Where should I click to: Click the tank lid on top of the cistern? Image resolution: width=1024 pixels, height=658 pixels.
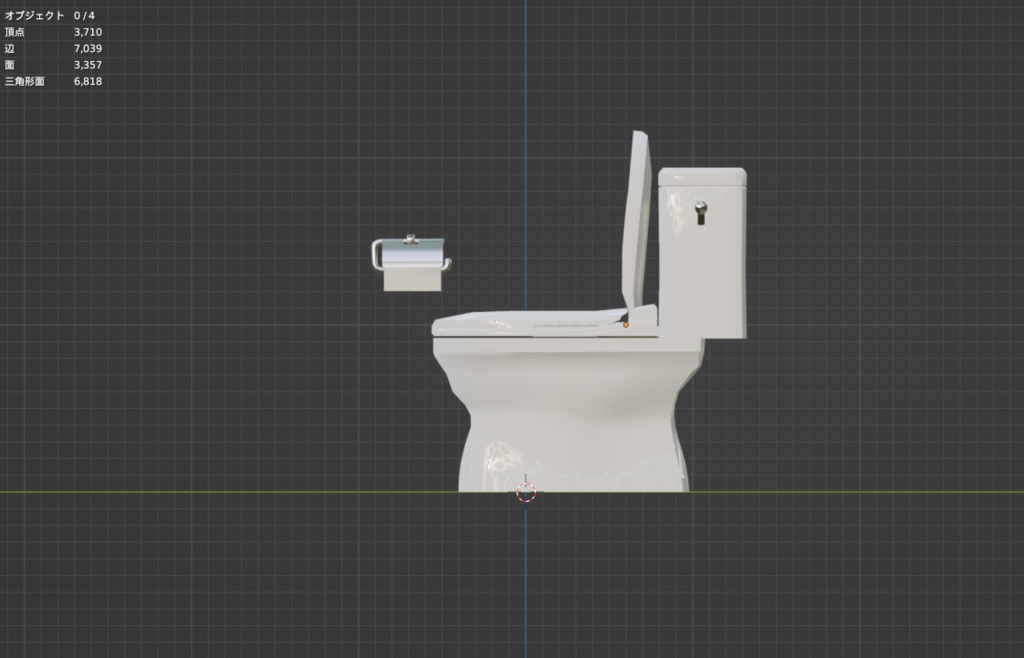click(x=703, y=175)
